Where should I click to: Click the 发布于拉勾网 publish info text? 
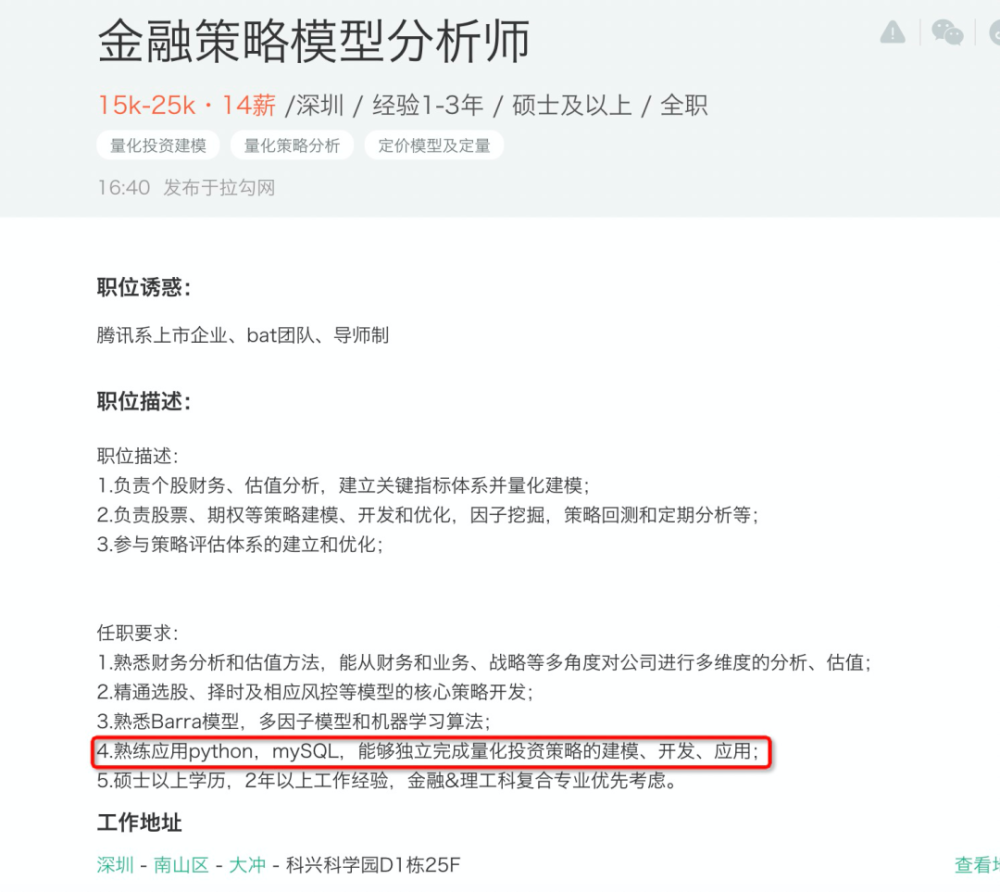tap(219, 187)
